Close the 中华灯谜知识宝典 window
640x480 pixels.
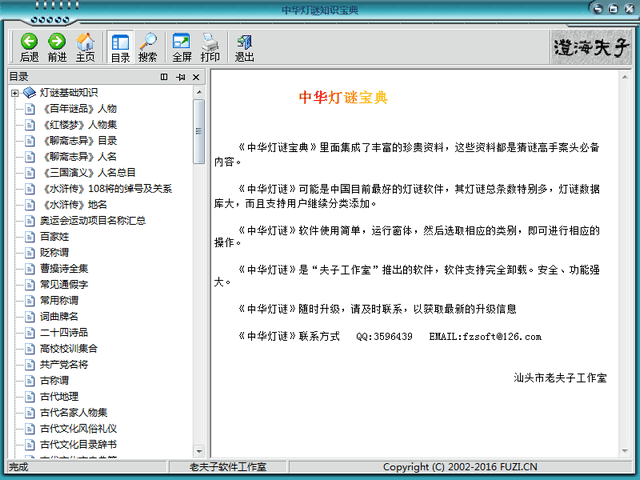pyautogui.click(x=629, y=9)
